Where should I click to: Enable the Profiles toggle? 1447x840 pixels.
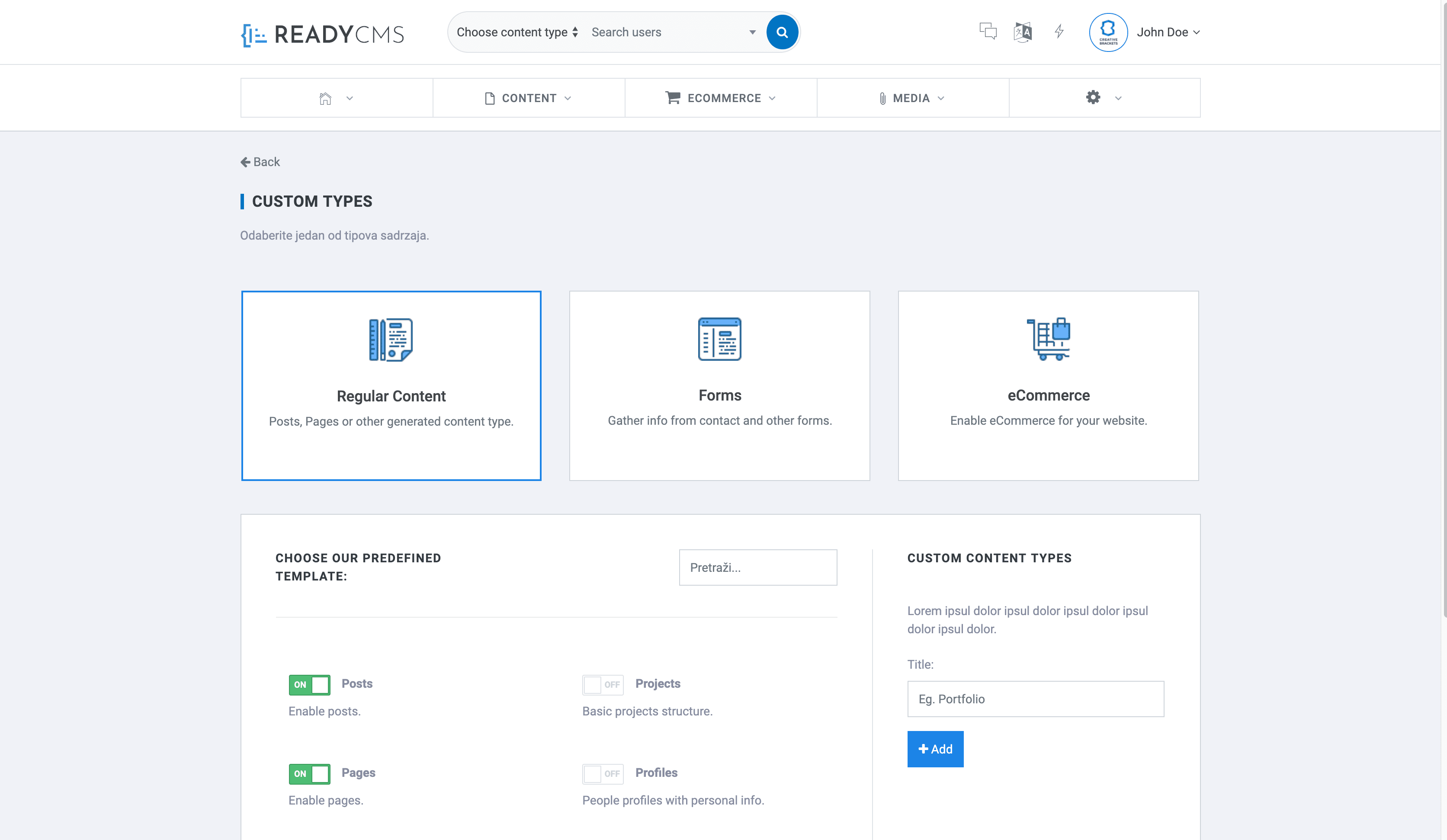pos(603,773)
